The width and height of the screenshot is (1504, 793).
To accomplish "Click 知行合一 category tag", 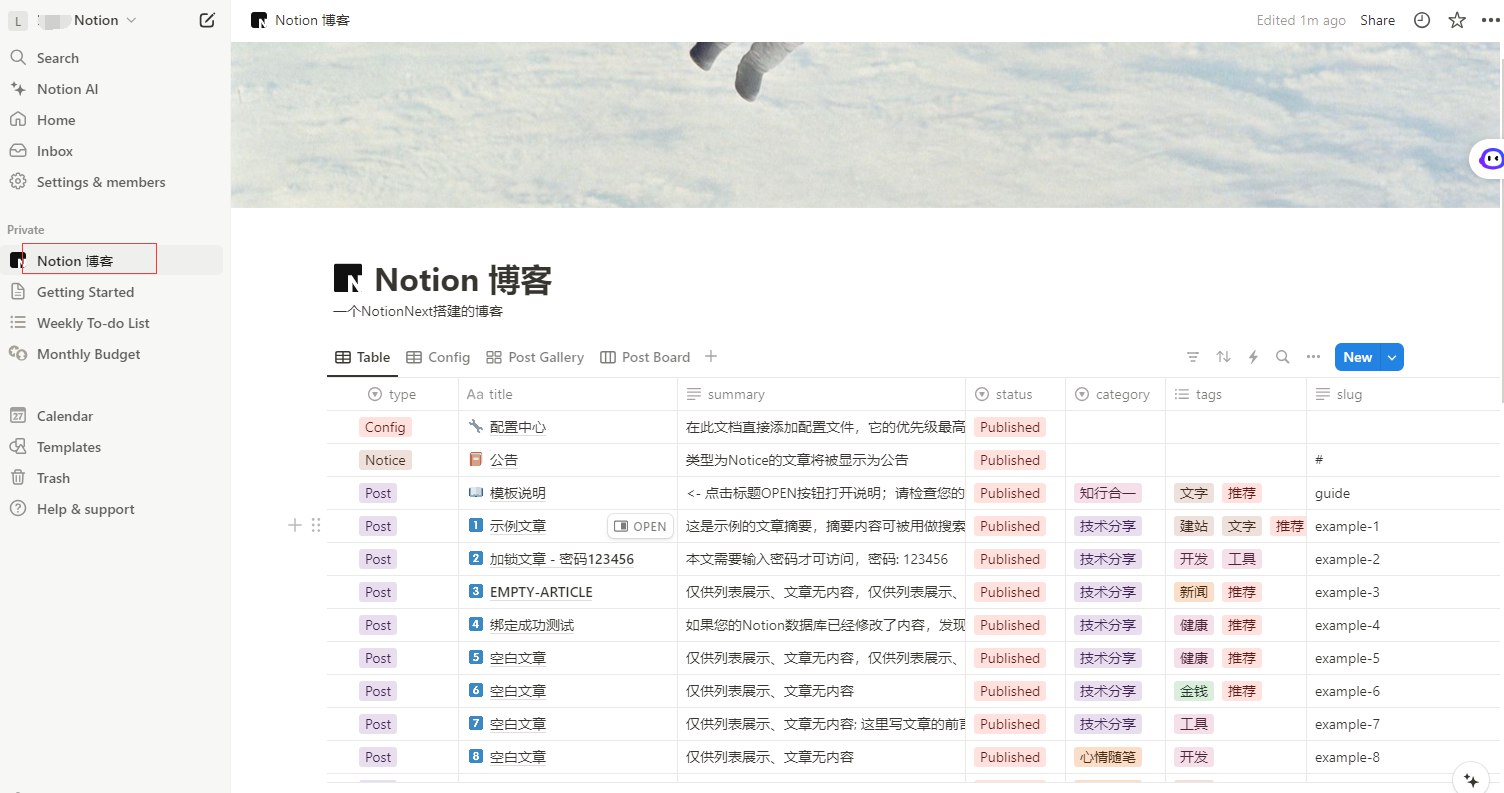I will tap(1108, 493).
